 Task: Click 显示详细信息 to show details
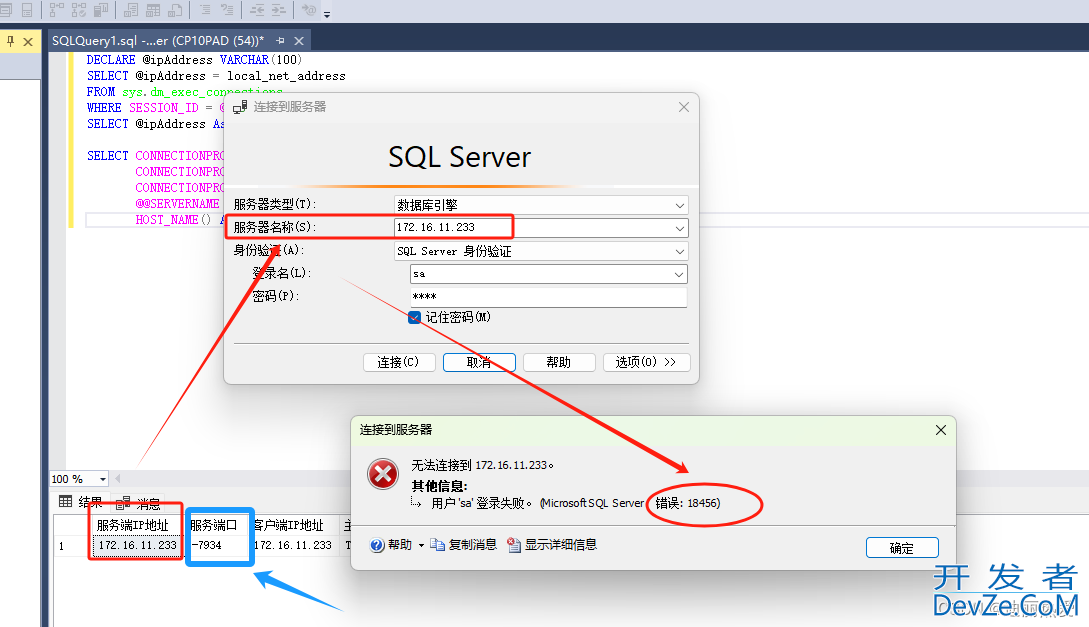point(552,545)
